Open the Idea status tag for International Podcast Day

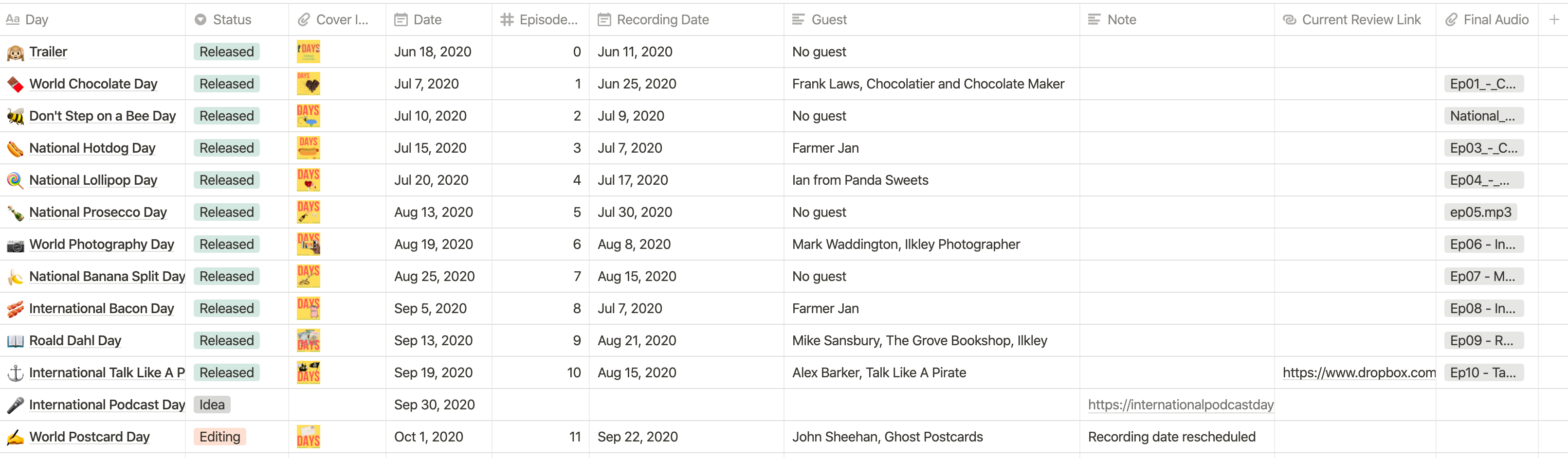pyautogui.click(x=212, y=405)
